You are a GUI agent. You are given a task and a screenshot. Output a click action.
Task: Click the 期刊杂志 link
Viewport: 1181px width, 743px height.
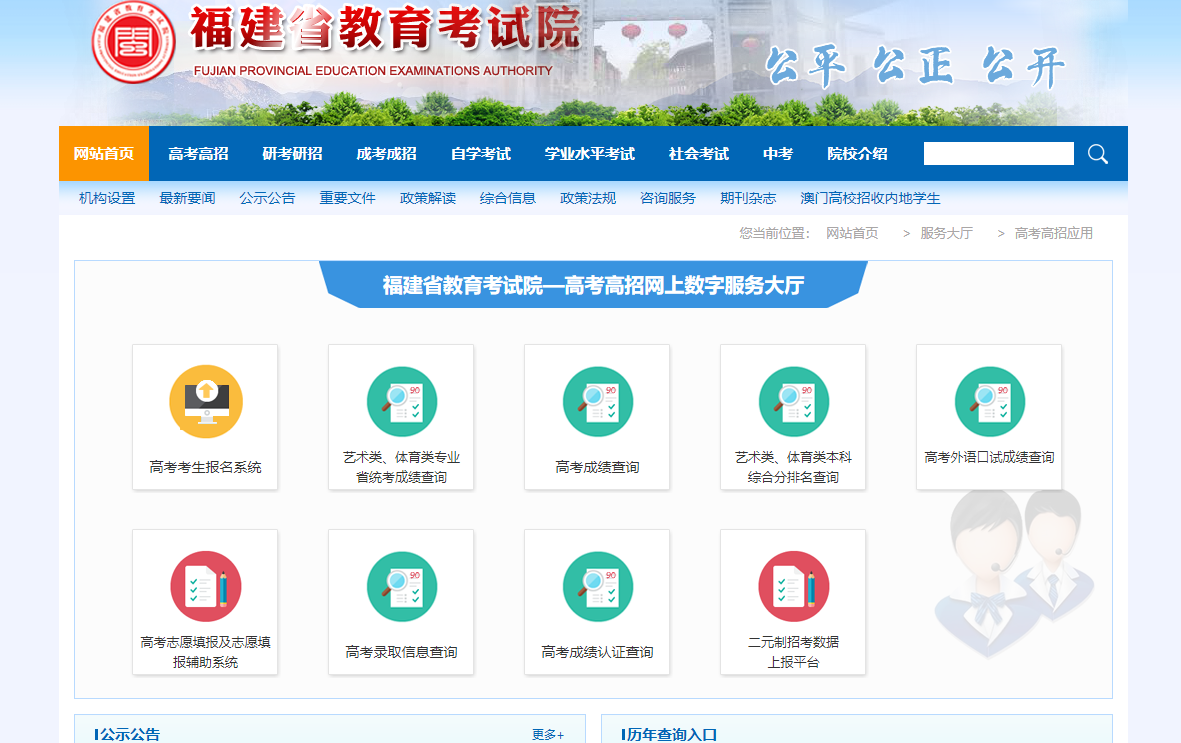(748, 198)
